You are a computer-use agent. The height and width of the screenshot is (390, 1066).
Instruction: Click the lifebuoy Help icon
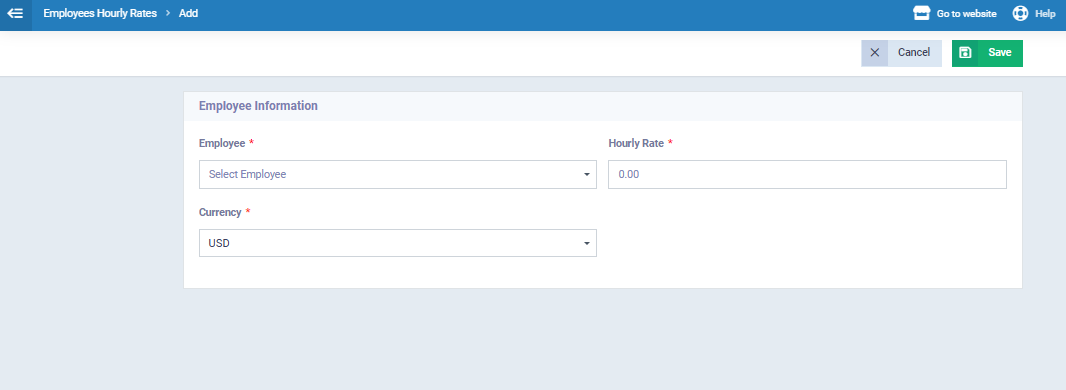1020,14
